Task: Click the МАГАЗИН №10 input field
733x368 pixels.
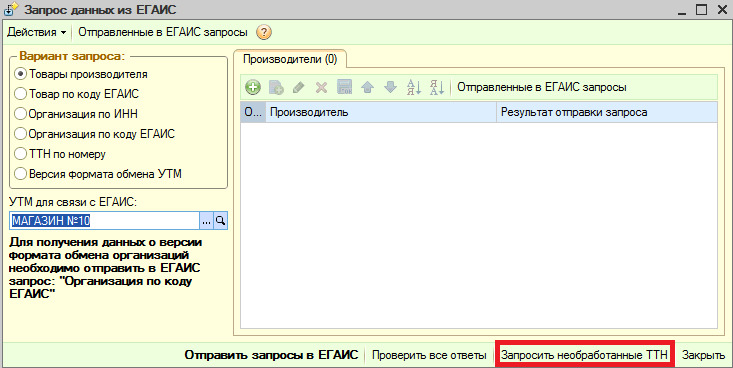Action: pos(104,221)
